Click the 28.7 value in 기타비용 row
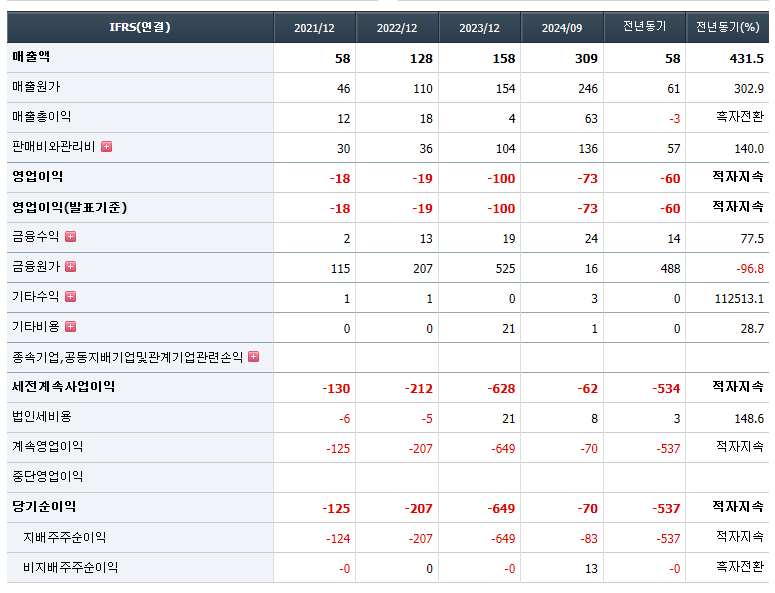Screen dimensions: 775x593 tap(752, 329)
